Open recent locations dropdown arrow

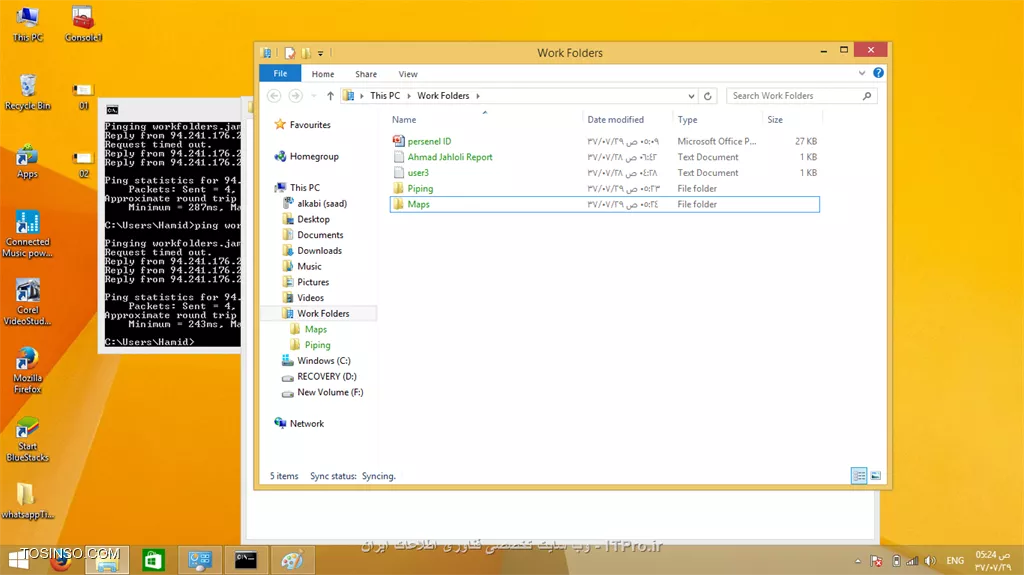[x=313, y=96]
